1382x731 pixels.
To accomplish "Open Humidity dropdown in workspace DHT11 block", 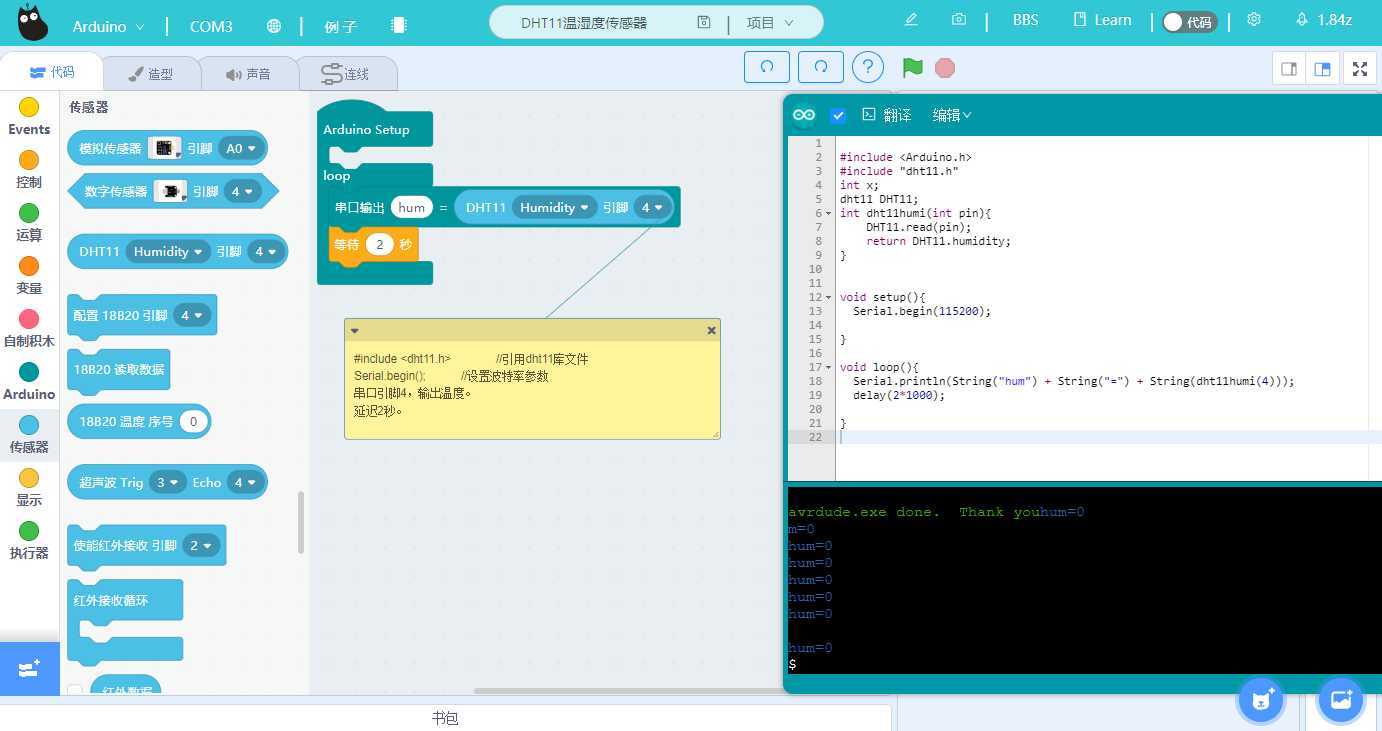I will pos(554,207).
